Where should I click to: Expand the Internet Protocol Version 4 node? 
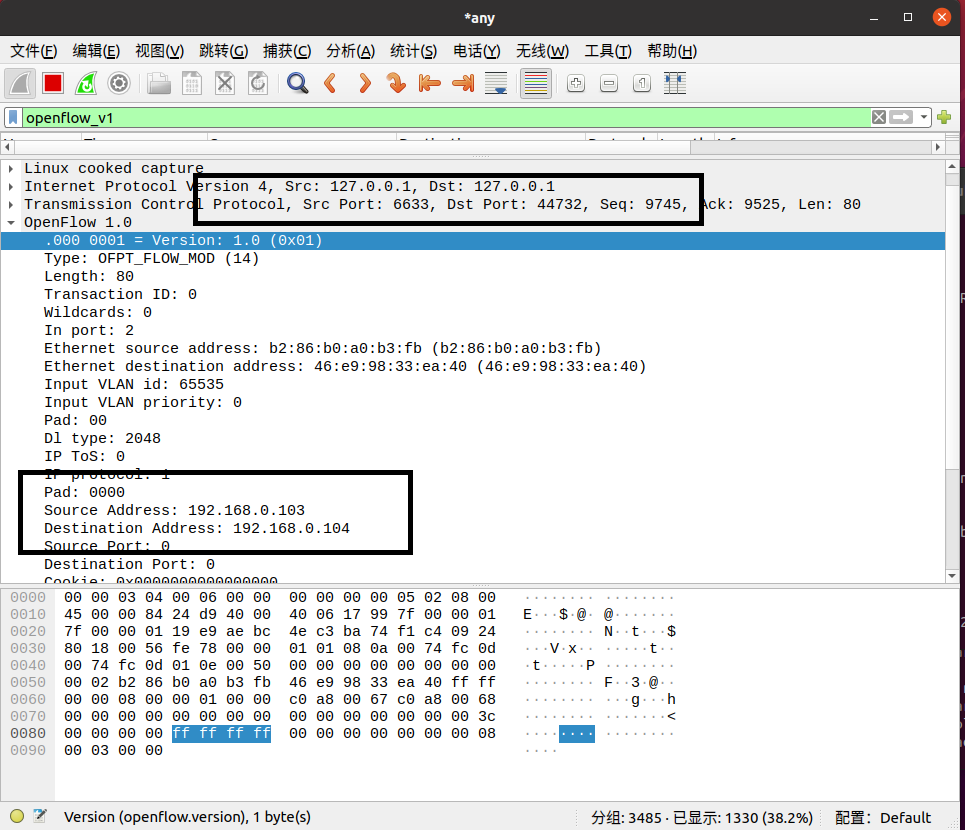tap(11, 186)
